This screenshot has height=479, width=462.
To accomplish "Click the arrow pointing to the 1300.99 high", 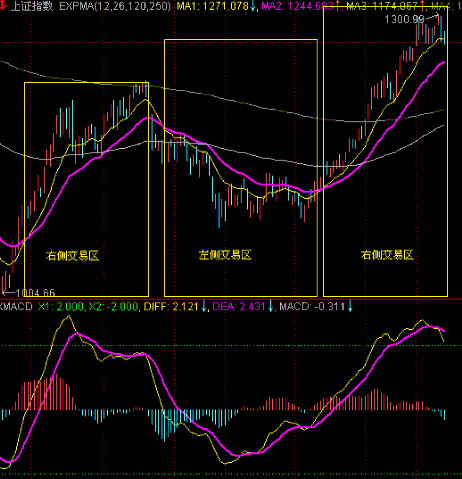I will 432,16.
